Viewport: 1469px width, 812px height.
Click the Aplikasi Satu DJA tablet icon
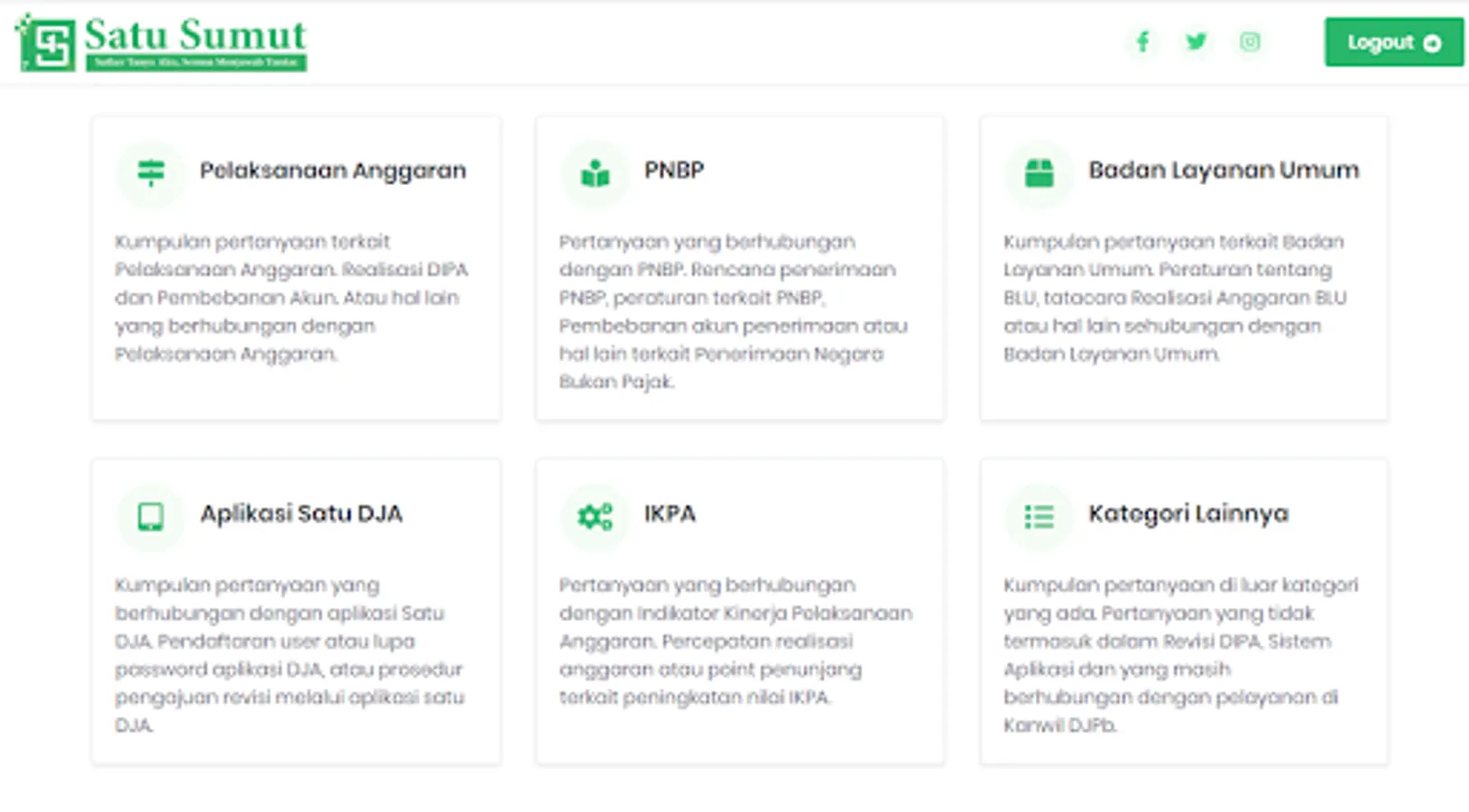[151, 516]
